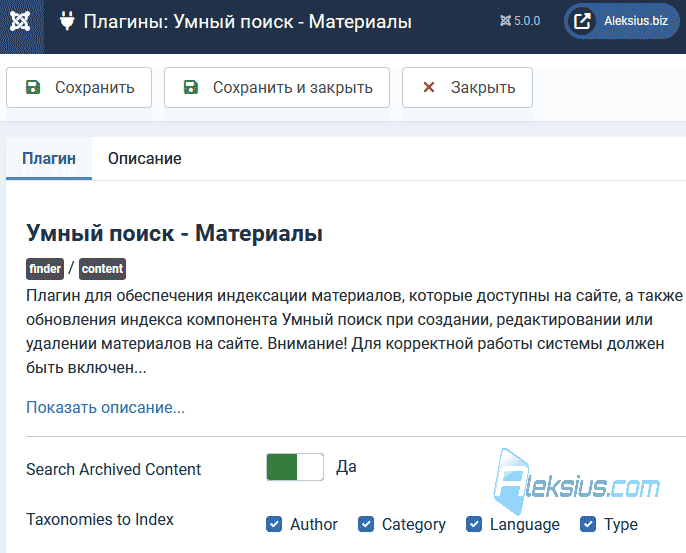Click the content badge
Screen dimensions: 686x553
(102, 269)
